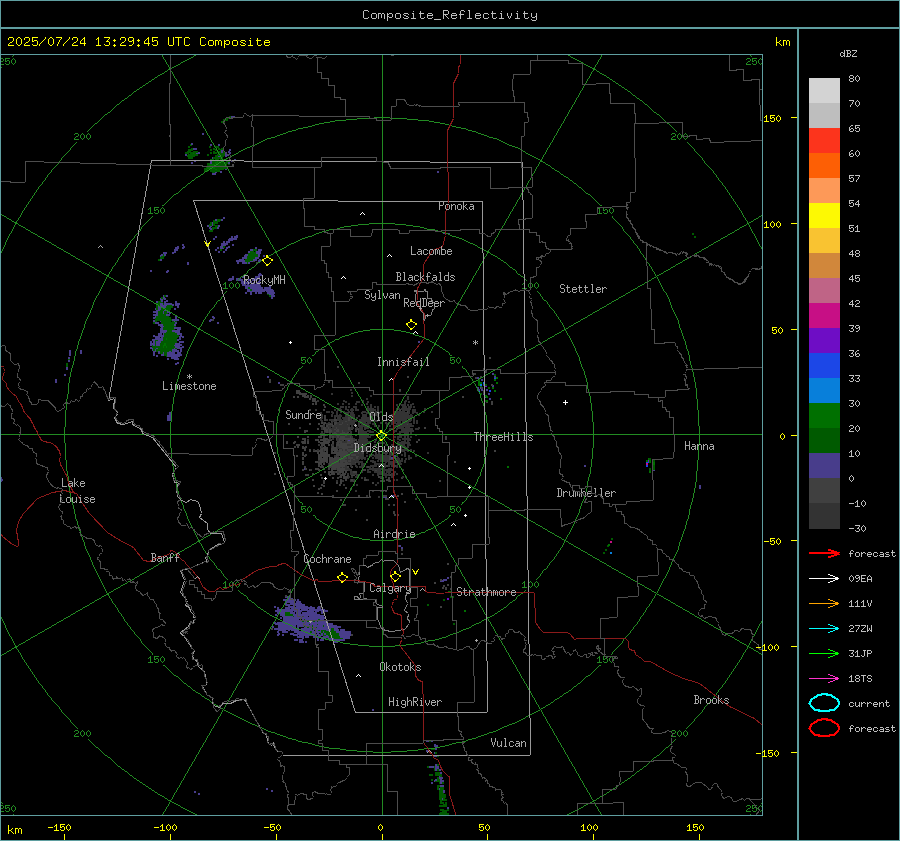Click the purple echo southwest of Cochrane
Image resolution: width=900 pixels, height=841 pixels.
tap(310, 622)
